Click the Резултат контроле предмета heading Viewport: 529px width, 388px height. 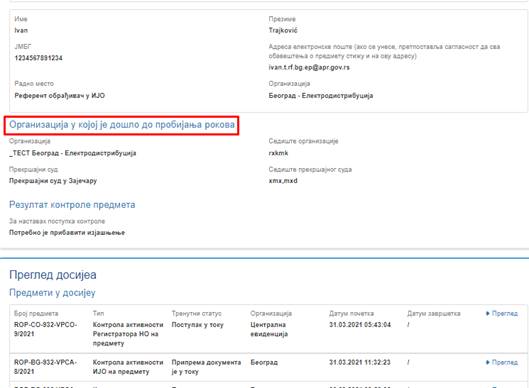coord(72,205)
